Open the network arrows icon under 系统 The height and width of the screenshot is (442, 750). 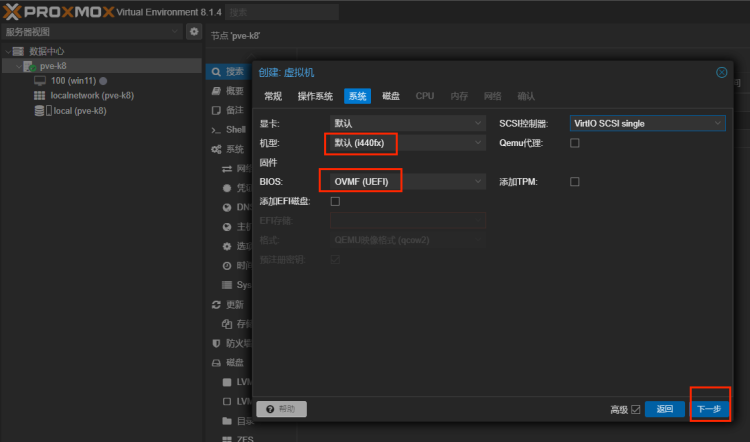click(227, 168)
